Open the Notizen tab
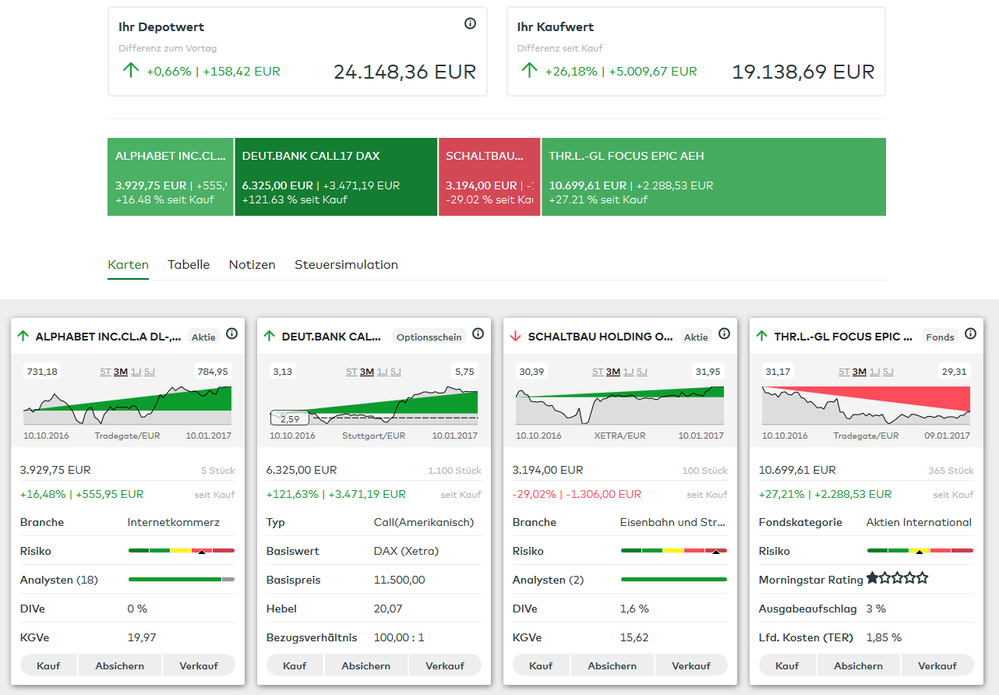 252,265
